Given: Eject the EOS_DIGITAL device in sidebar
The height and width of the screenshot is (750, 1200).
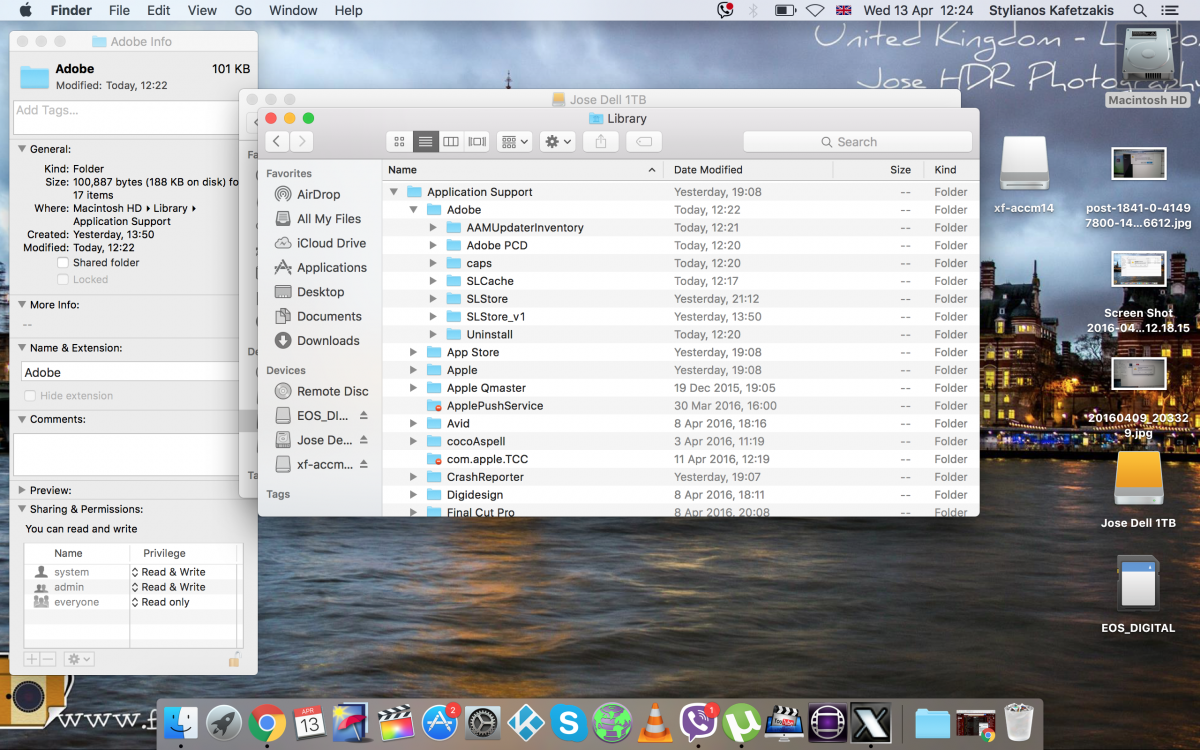Looking at the screenshot, I should click(364, 415).
